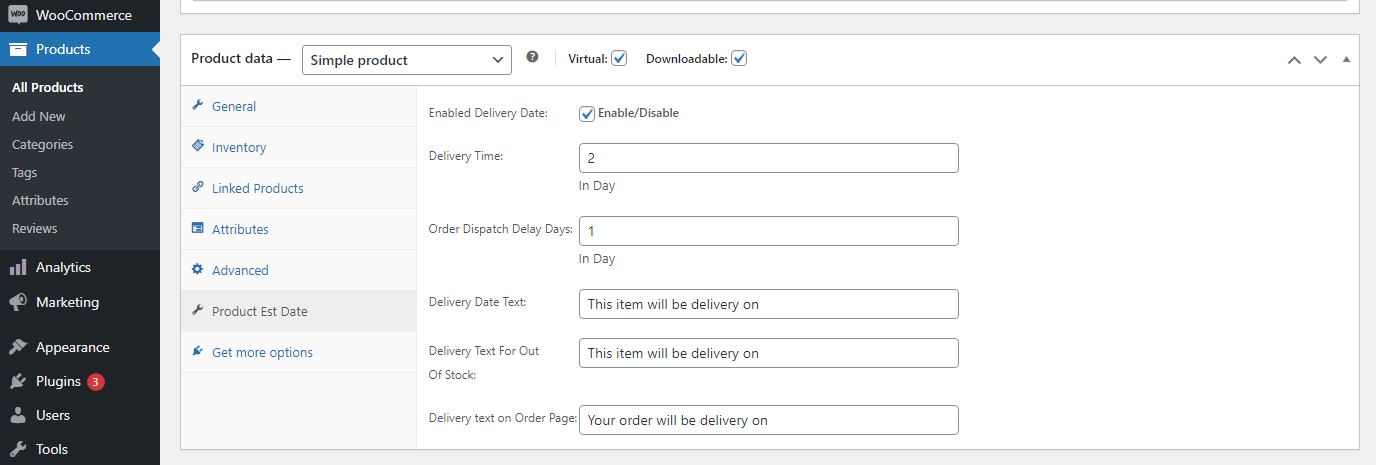The height and width of the screenshot is (465, 1376).
Task: Disable the Enabled Delivery Date checkbox
Action: (587, 113)
